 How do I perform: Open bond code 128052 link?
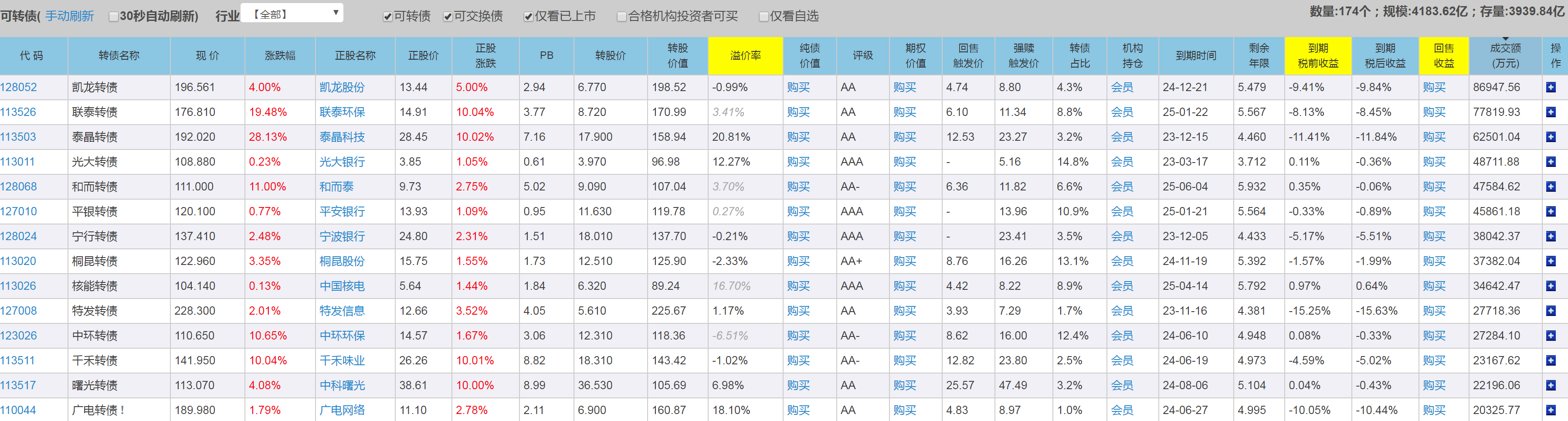pos(18,88)
